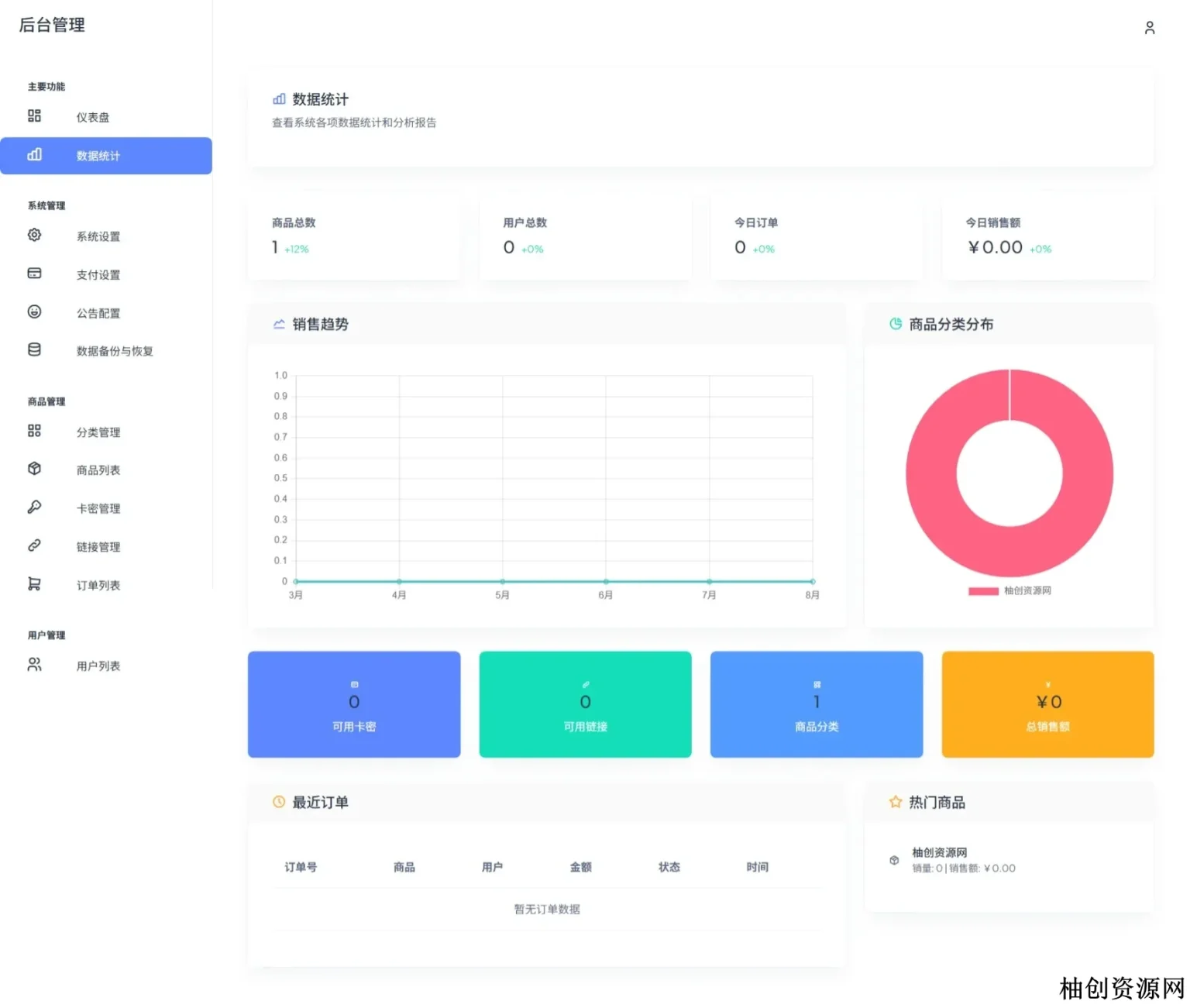Open the 数据统计 menu item
Viewport: 1190px width, 1008px height.
click(106, 156)
